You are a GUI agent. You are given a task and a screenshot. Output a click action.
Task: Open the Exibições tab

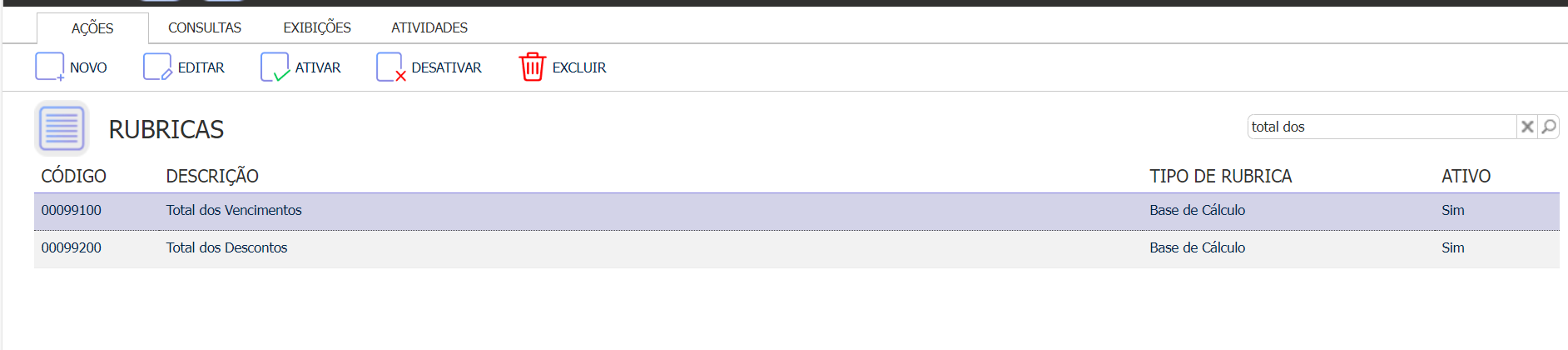317,27
